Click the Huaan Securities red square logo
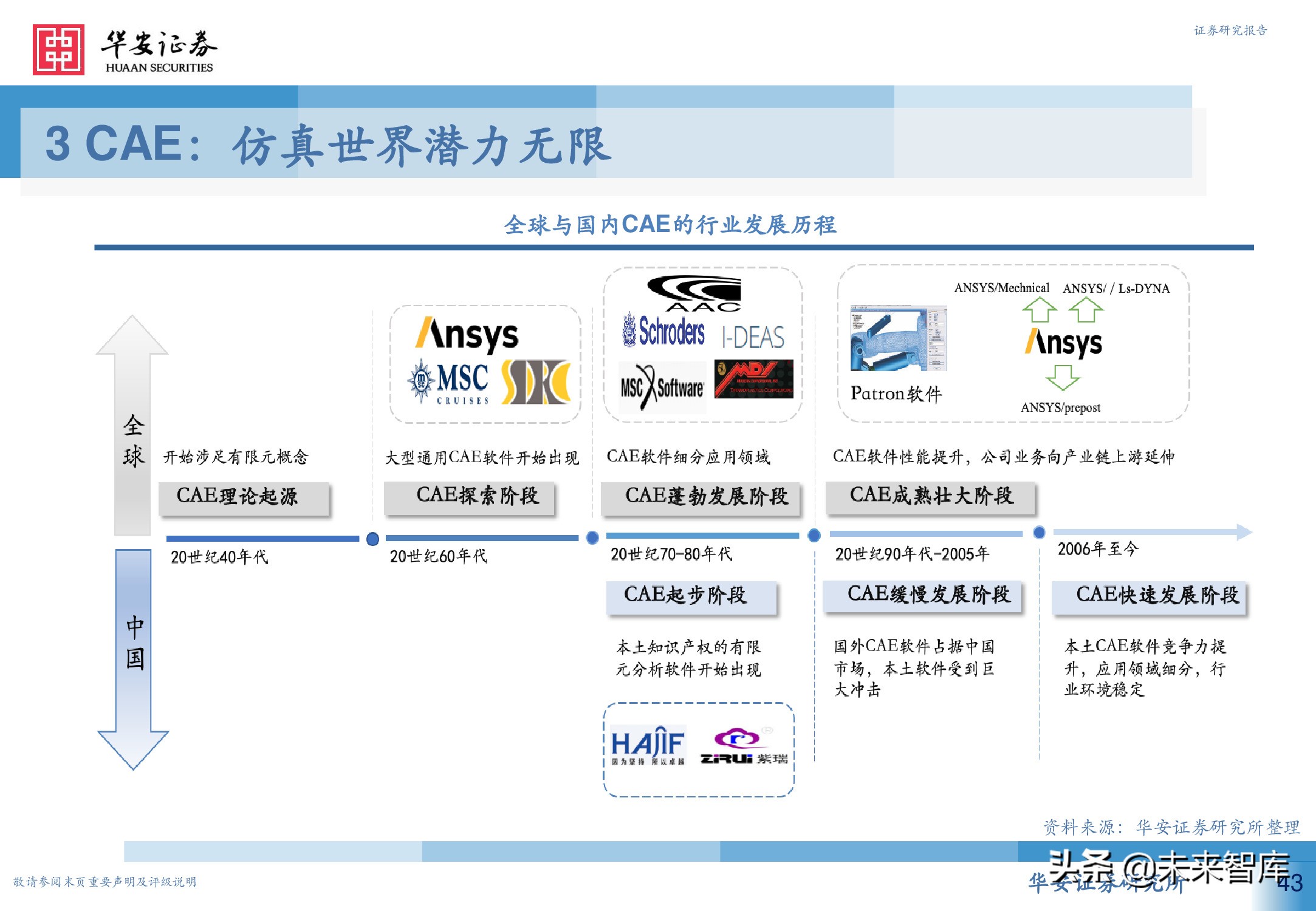The width and height of the screenshot is (1316, 911). click(58, 50)
